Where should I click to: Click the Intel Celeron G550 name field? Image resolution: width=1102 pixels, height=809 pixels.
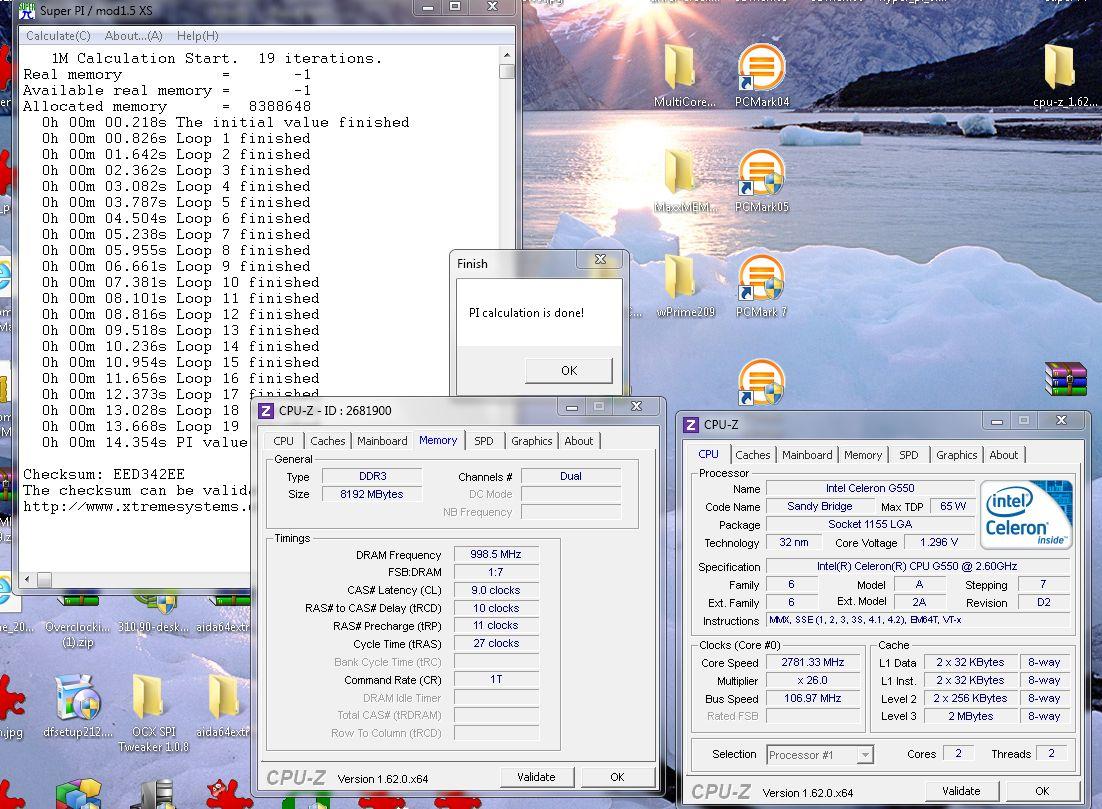point(870,488)
